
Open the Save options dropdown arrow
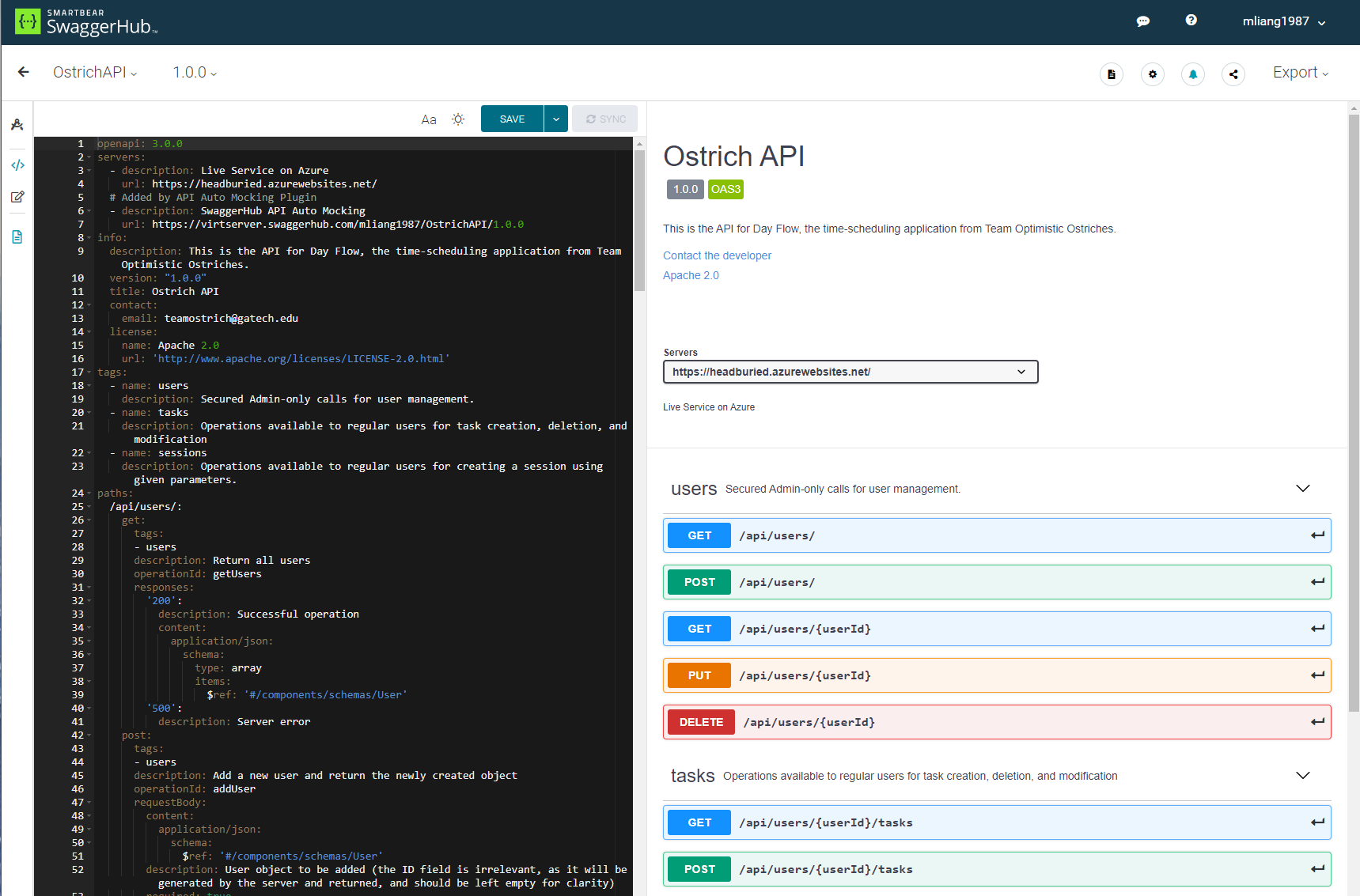[x=556, y=119]
